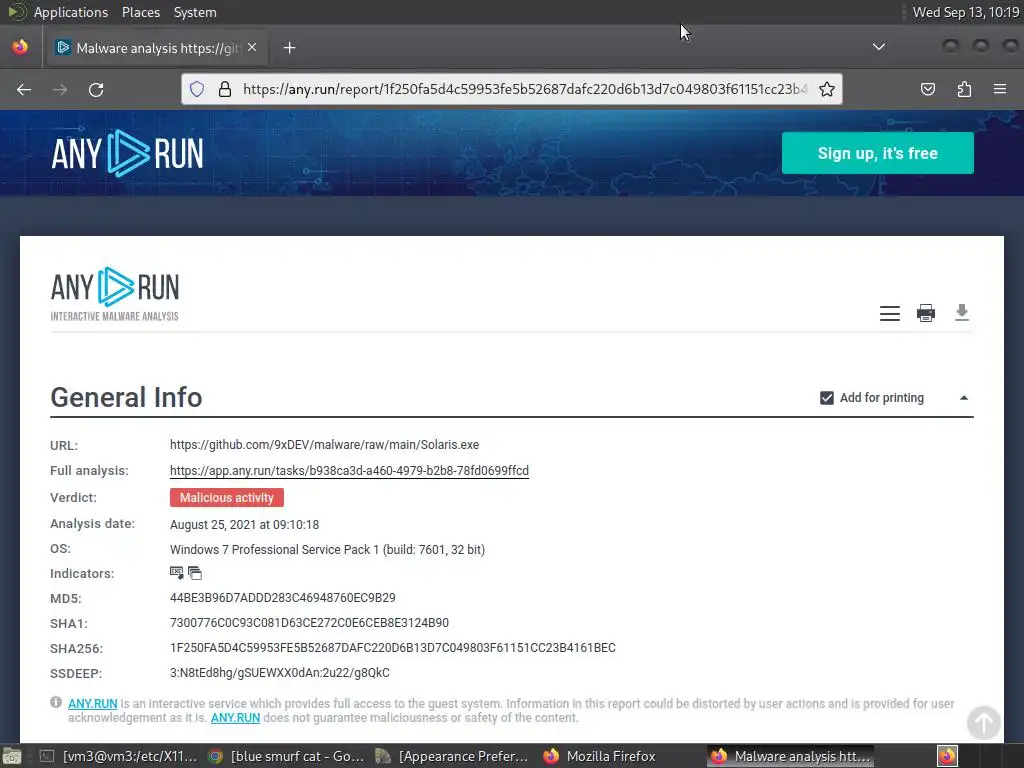Open a new browser tab
The height and width of the screenshot is (768, 1024).
290,48
